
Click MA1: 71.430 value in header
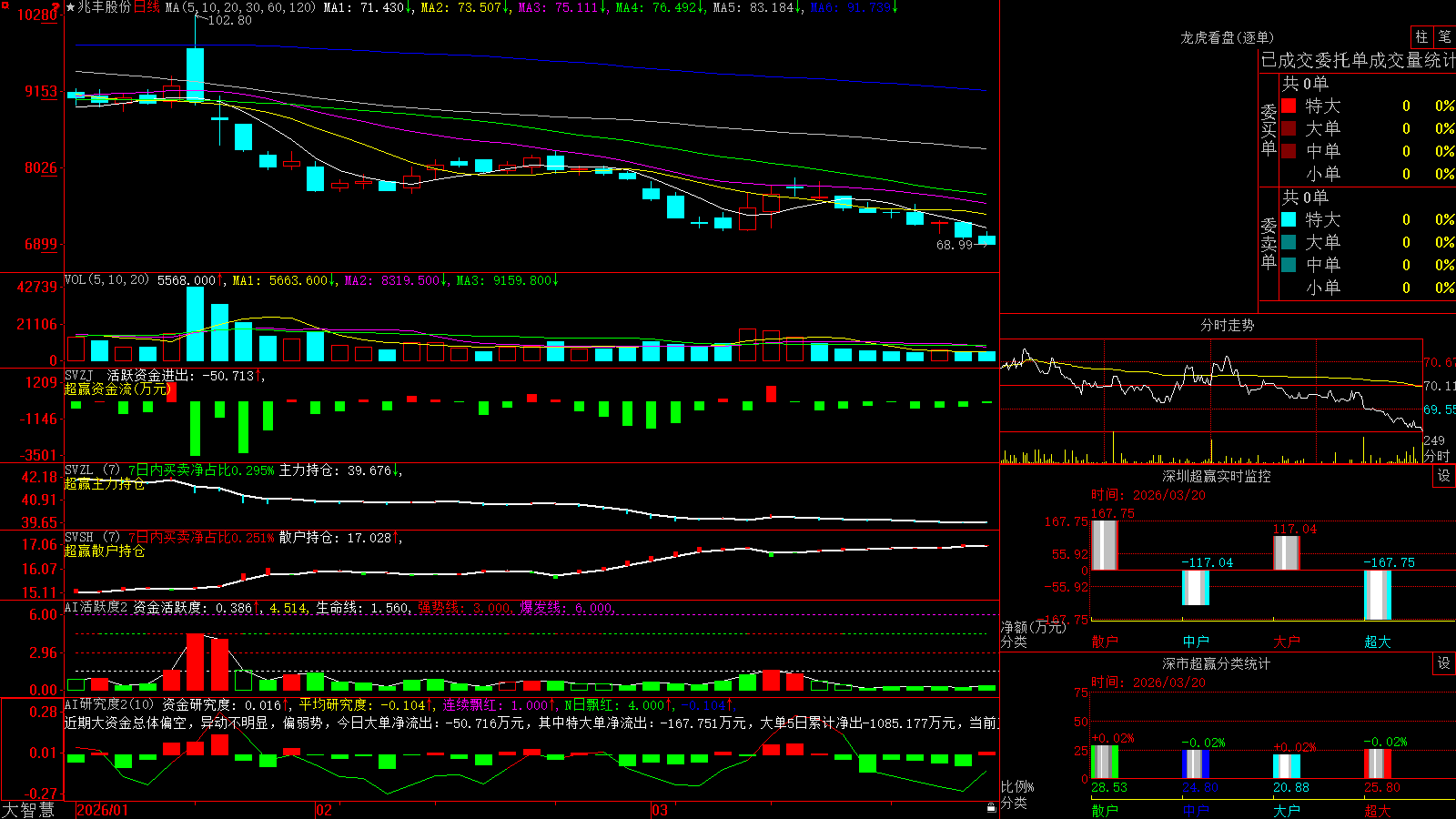(368, 7)
